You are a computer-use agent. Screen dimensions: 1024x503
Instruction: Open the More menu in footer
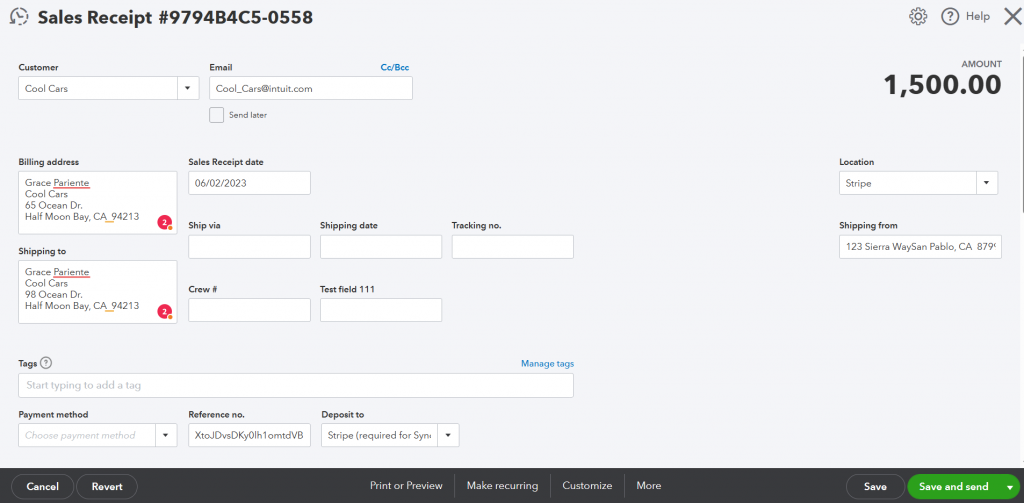[x=648, y=486]
